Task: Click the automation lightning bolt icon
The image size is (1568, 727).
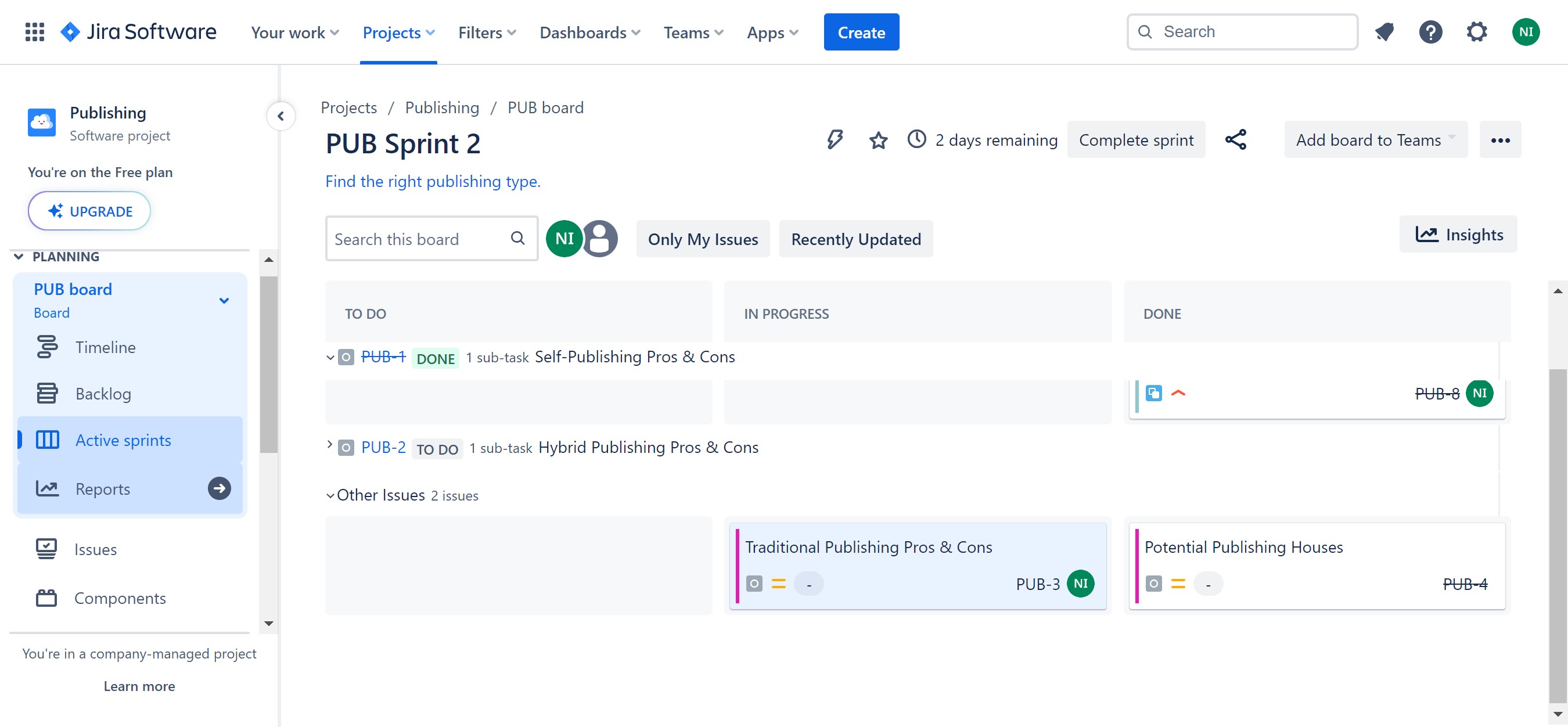Action: 835,140
